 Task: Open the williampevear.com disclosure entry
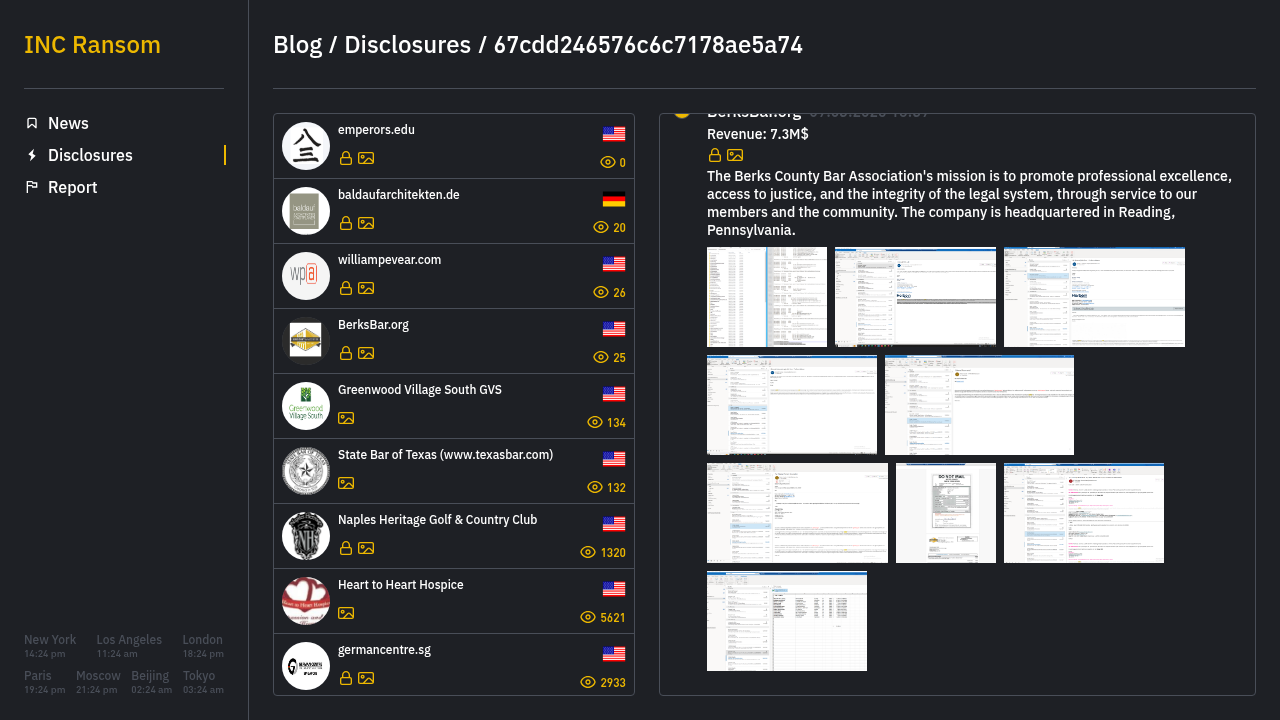click(x=454, y=276)
